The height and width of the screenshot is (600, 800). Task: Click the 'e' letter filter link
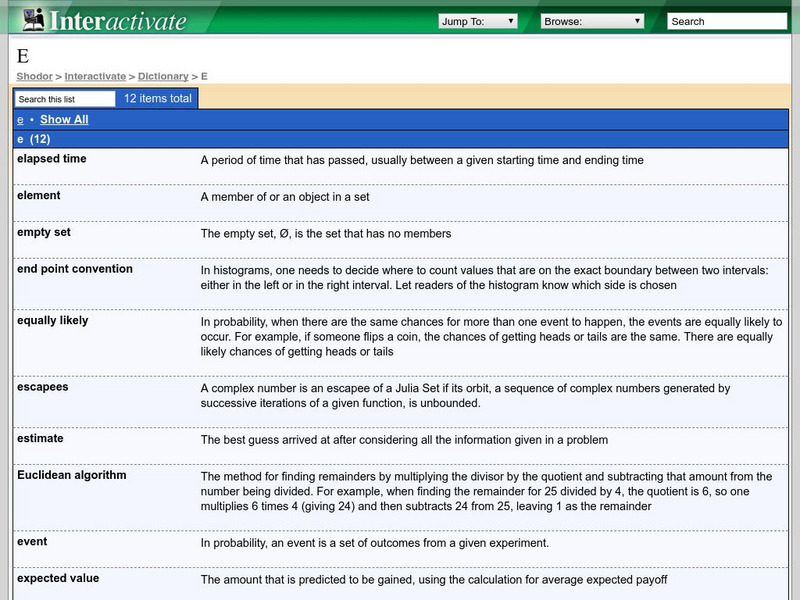20,120
